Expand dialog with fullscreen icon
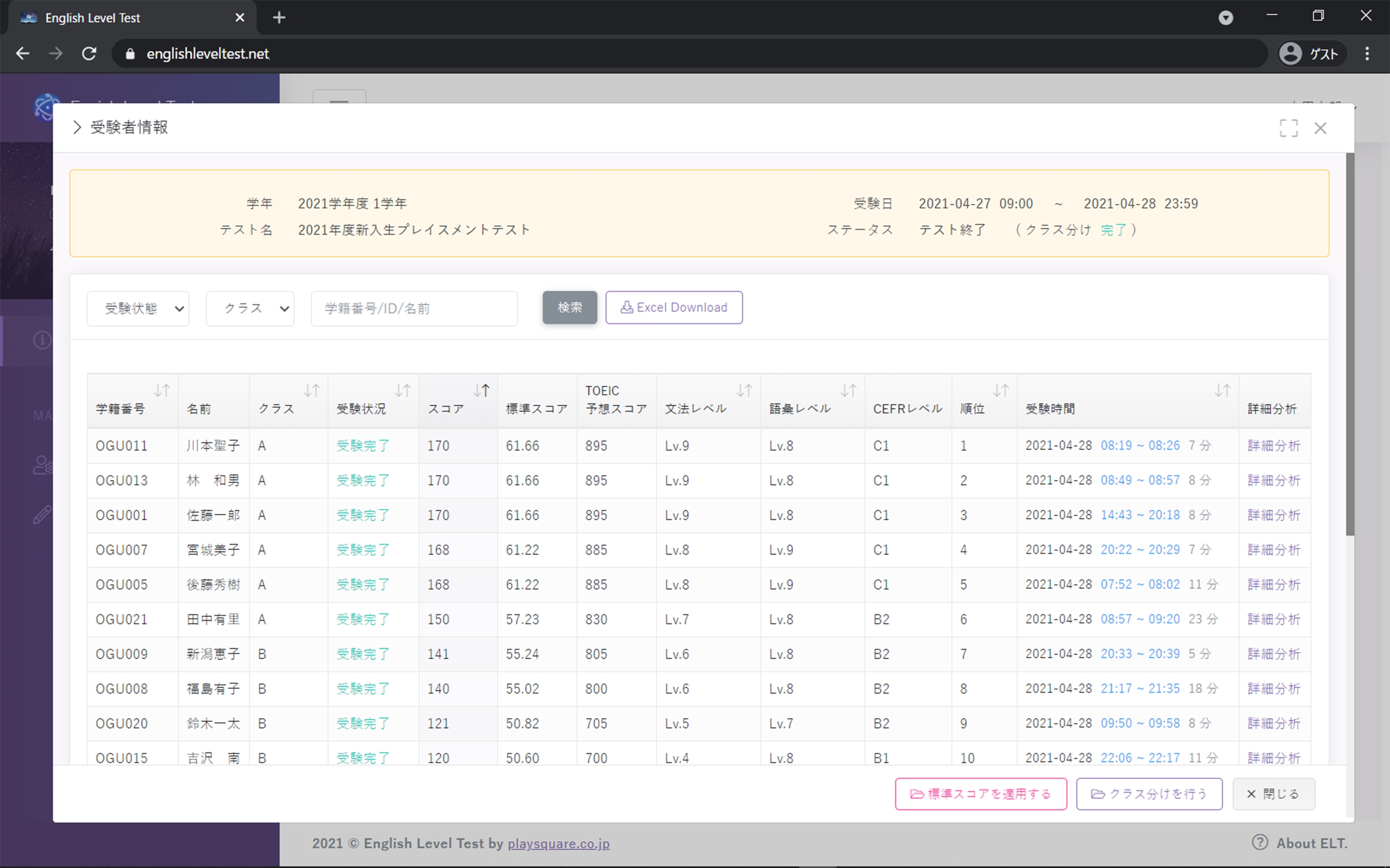 [1288, 128]
